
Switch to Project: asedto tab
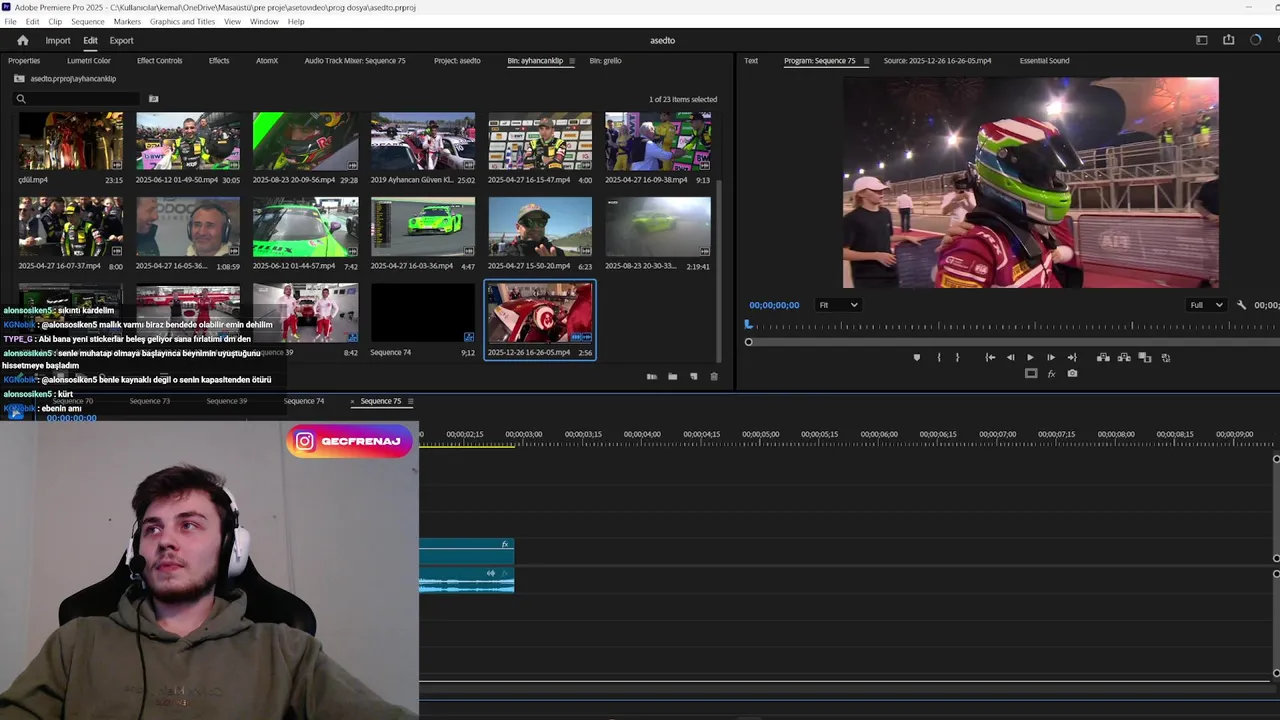coord(457,61)
